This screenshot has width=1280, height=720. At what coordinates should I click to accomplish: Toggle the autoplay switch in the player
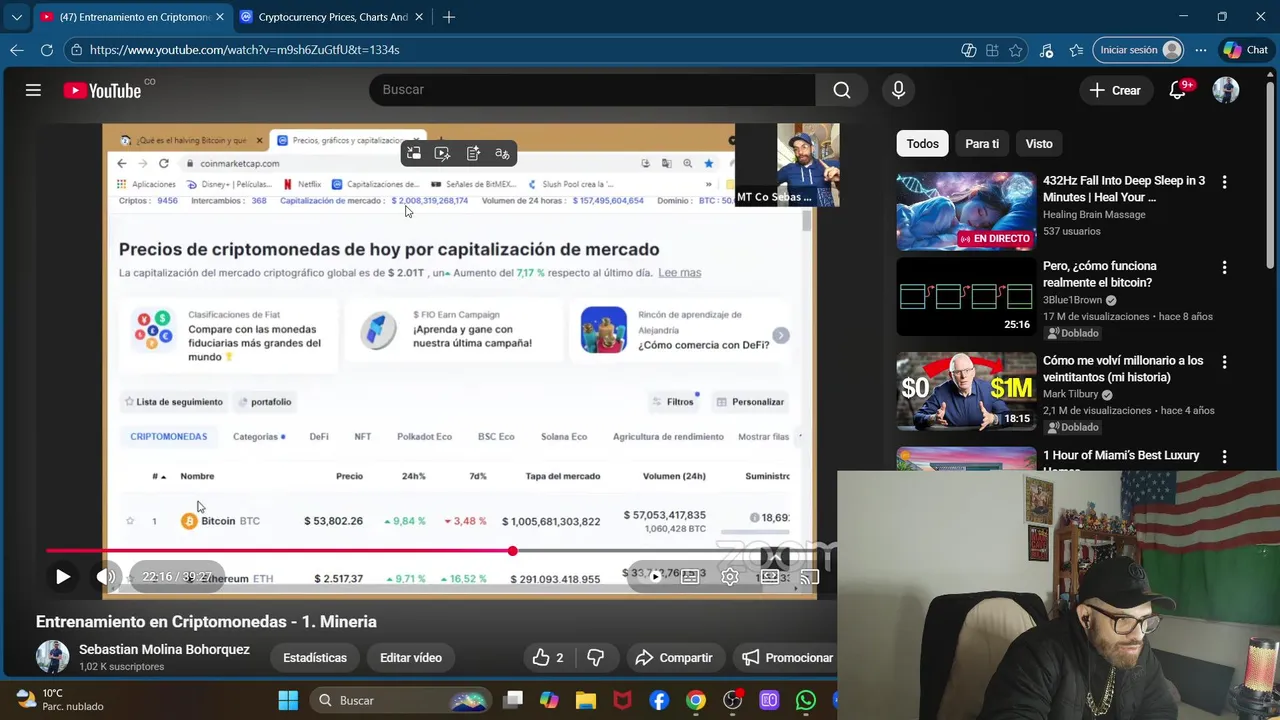coord(655,577)
